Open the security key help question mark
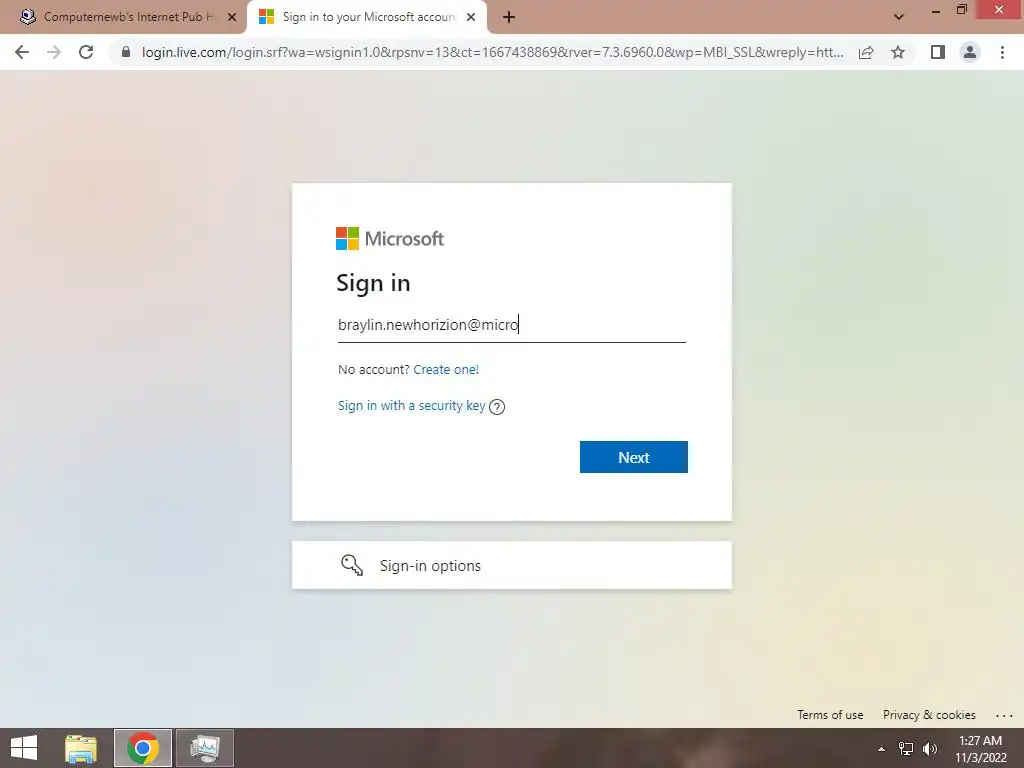The width and height of the screenshot is (1024, 768). [497, 407]
